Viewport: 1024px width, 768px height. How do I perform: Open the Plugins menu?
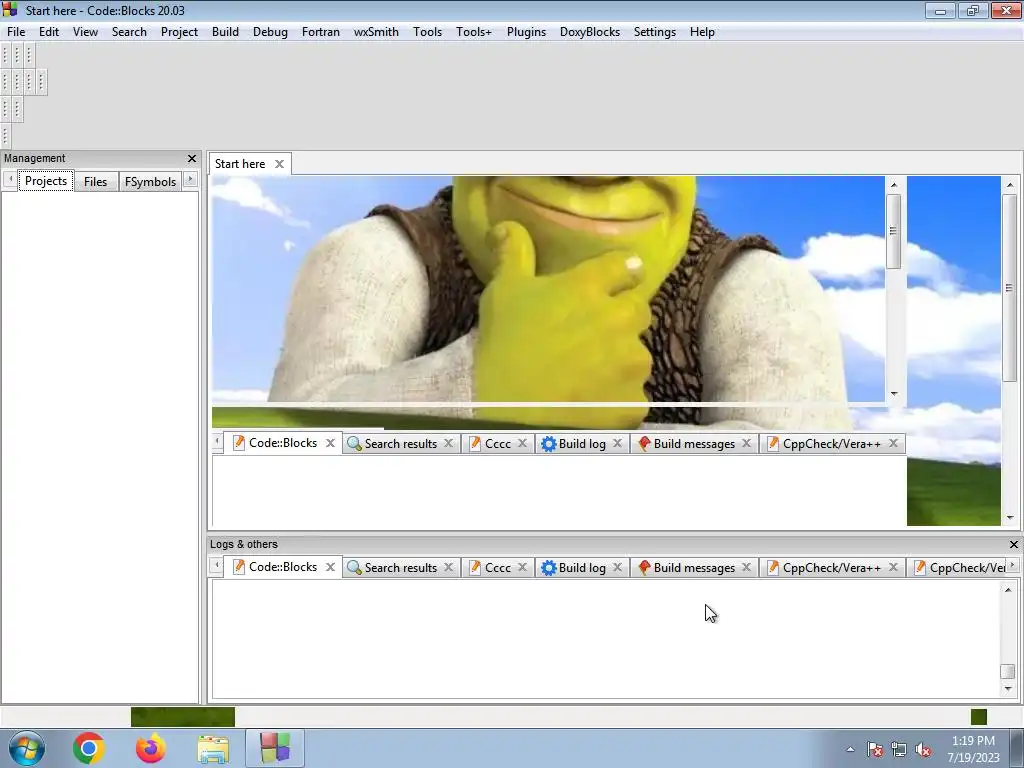(x=526, y=32)
